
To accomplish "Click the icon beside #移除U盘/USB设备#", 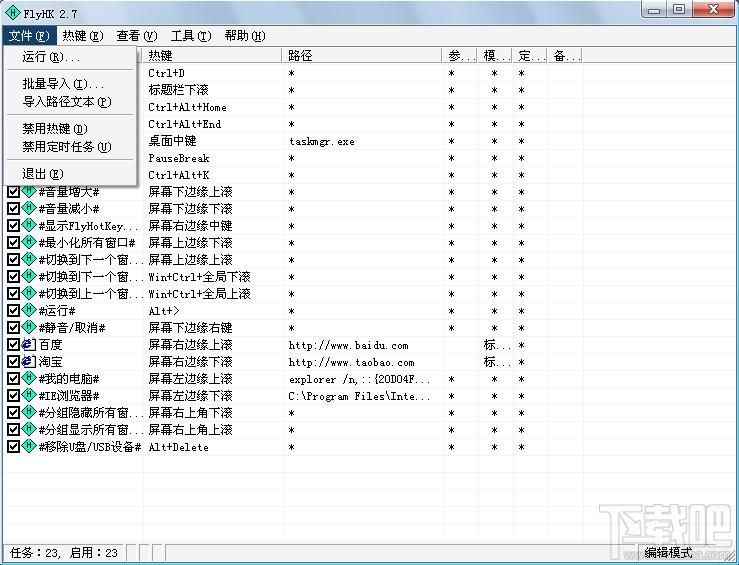I will 29,446.
